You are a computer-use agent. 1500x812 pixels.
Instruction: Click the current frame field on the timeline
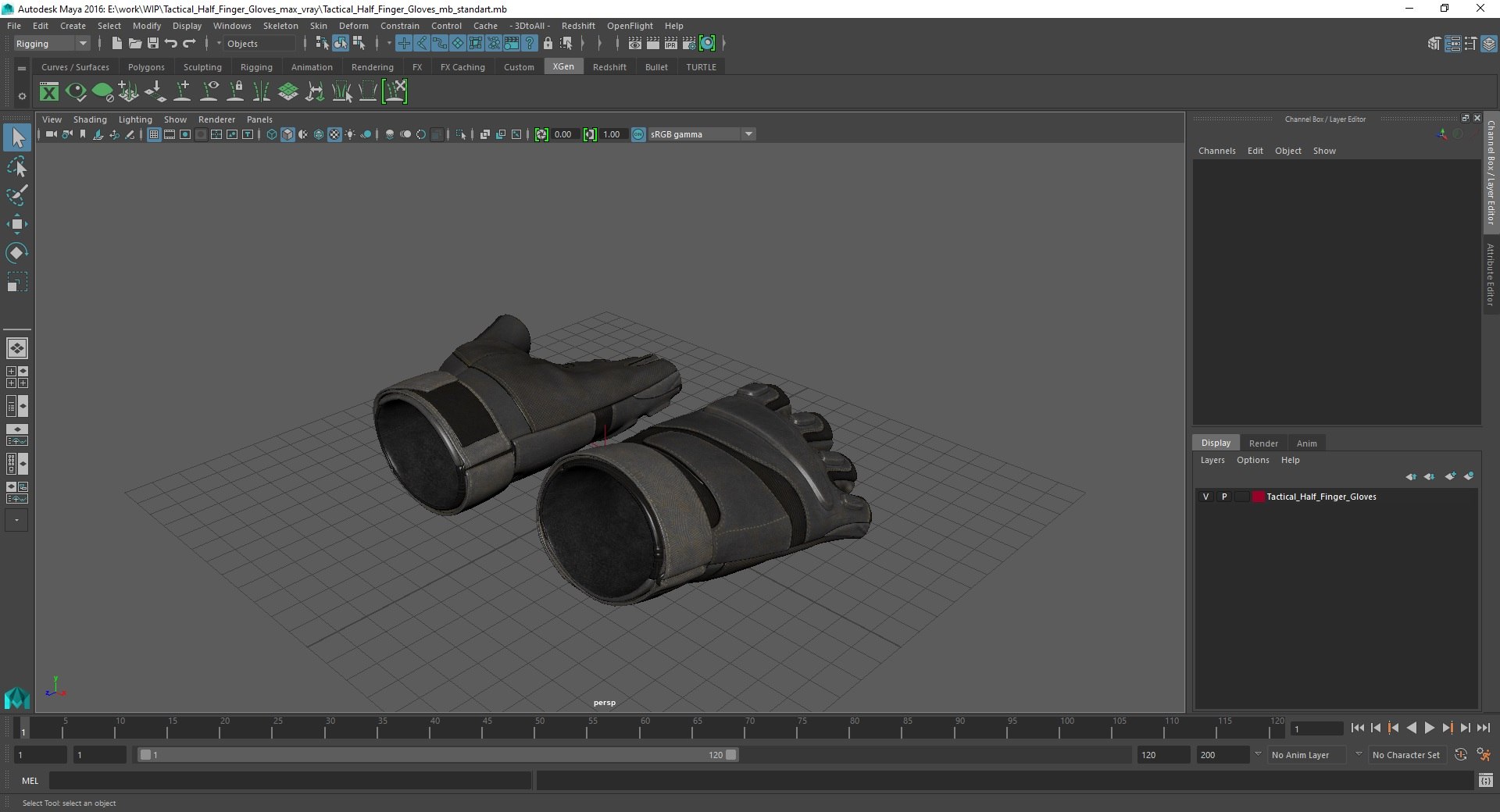pyautogui.click(x=1317, y=728)
